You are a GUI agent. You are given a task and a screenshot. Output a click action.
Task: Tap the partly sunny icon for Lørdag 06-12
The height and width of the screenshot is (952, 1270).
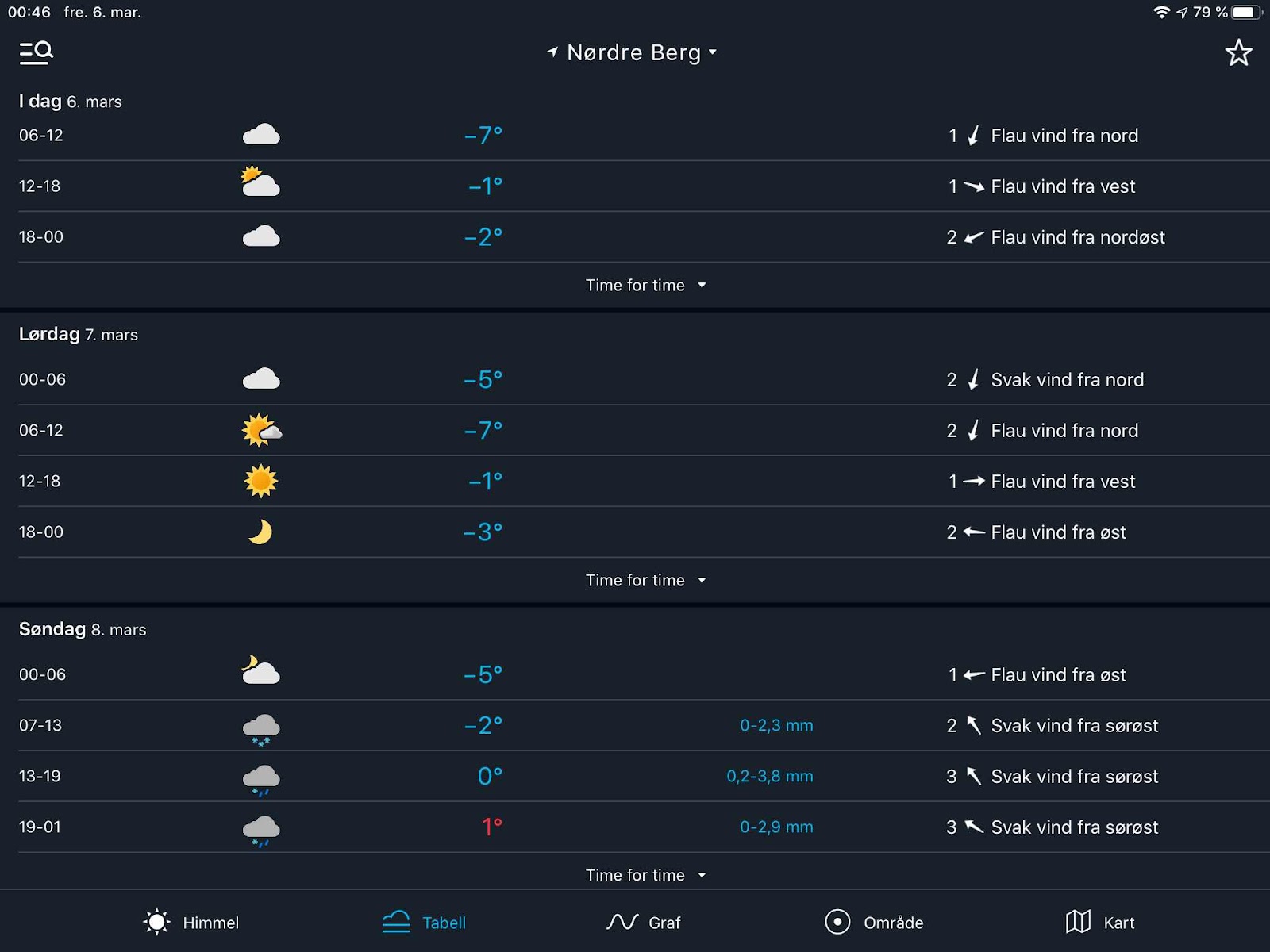tap(261, 430)
